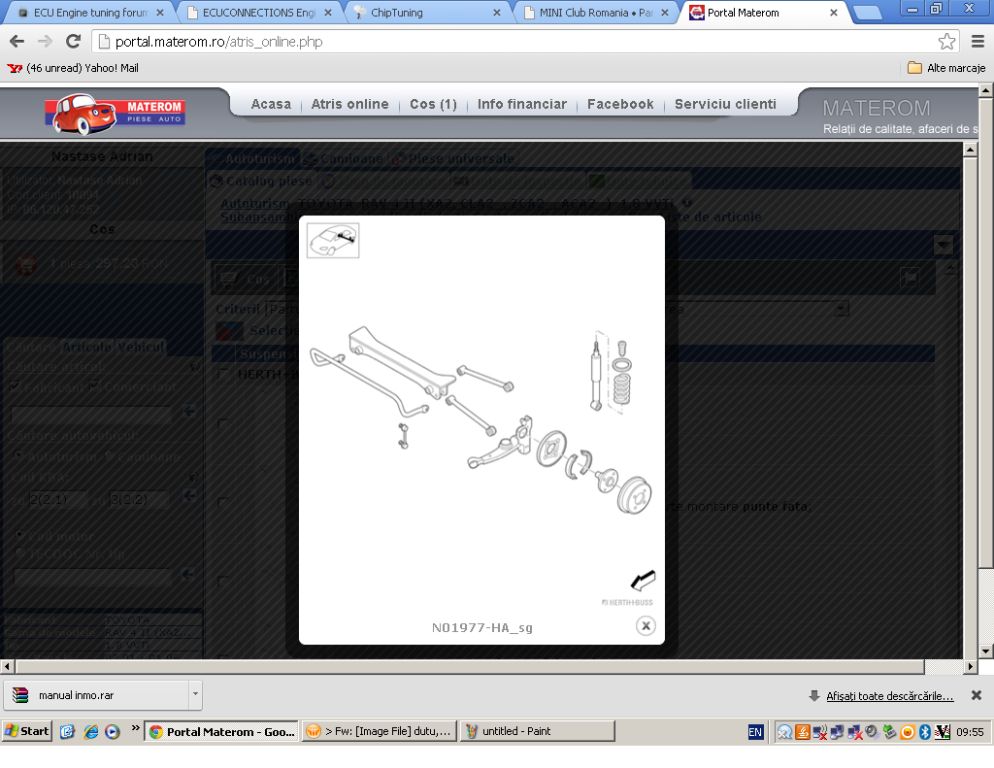Expand manual inmo.rar download options arrow
The image size is (994, 768).
pos(195,695)
